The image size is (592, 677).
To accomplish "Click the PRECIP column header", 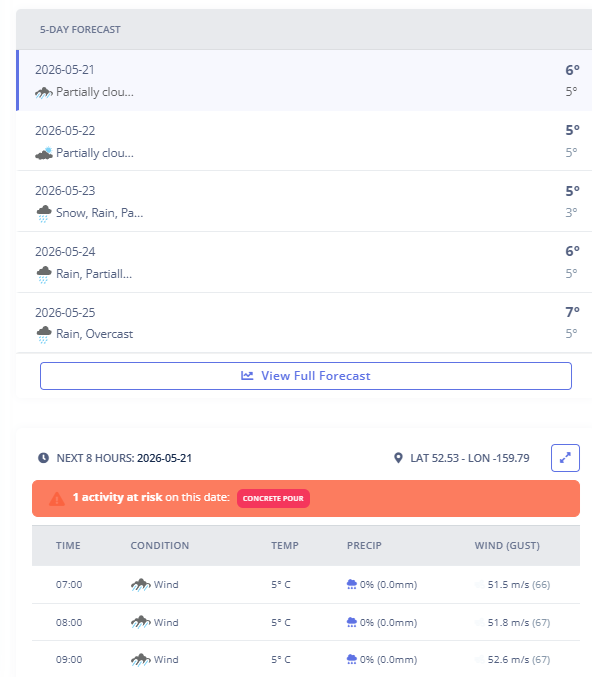I will (364, 545).
